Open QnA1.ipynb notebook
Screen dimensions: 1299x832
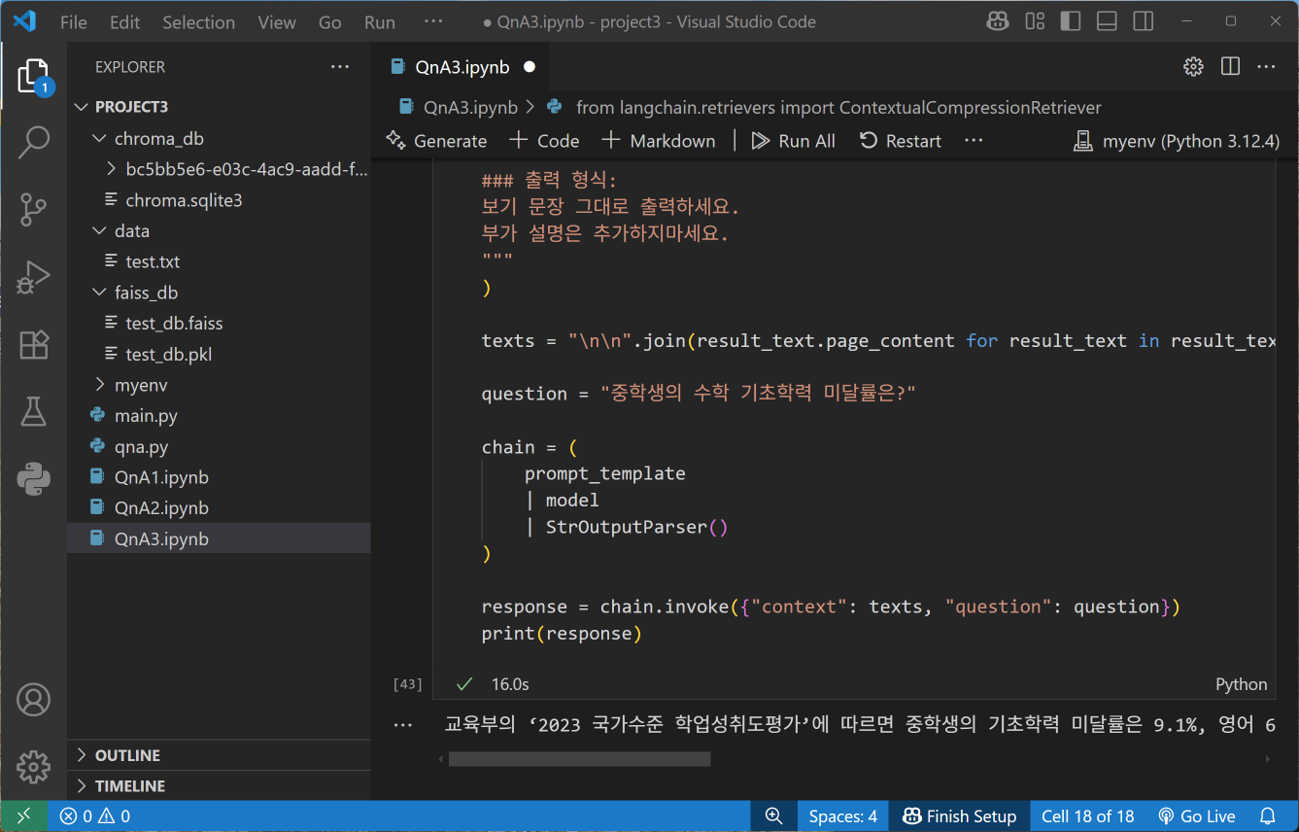219,478
